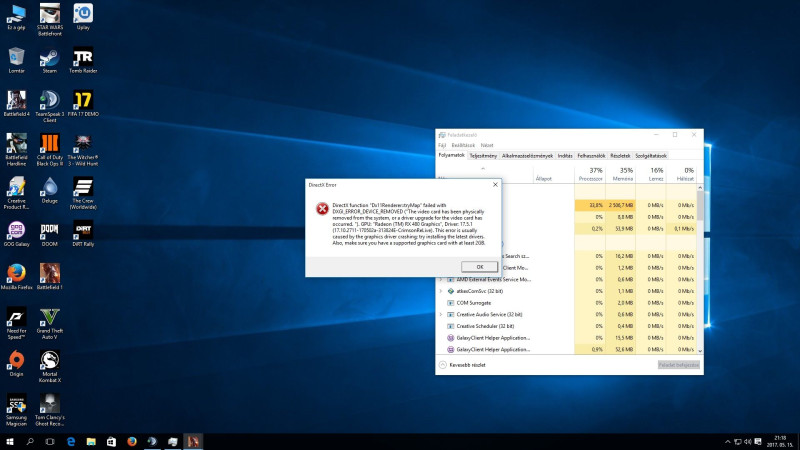Open the Fájl menu in Task Manager
The width and height of the screenshot is (800, 450).
(x=442, y=145)
